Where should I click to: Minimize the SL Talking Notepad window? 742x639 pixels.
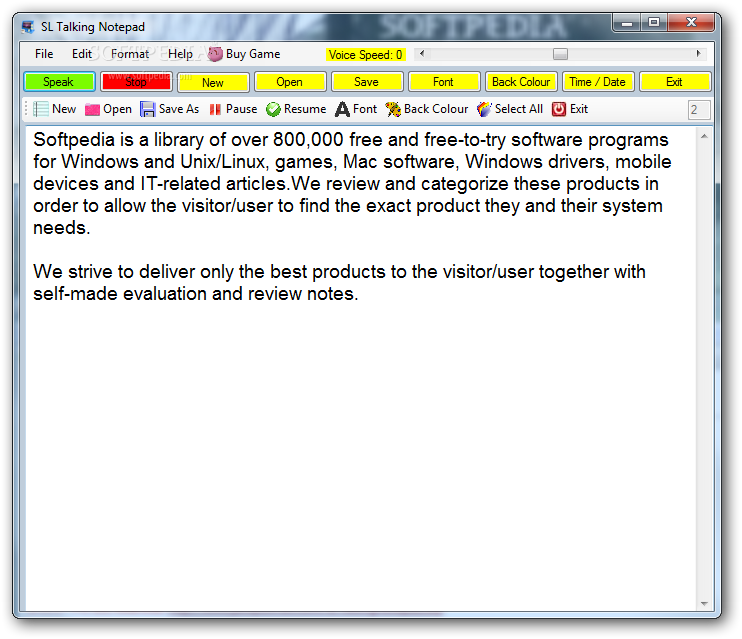(x=627, y=22)
